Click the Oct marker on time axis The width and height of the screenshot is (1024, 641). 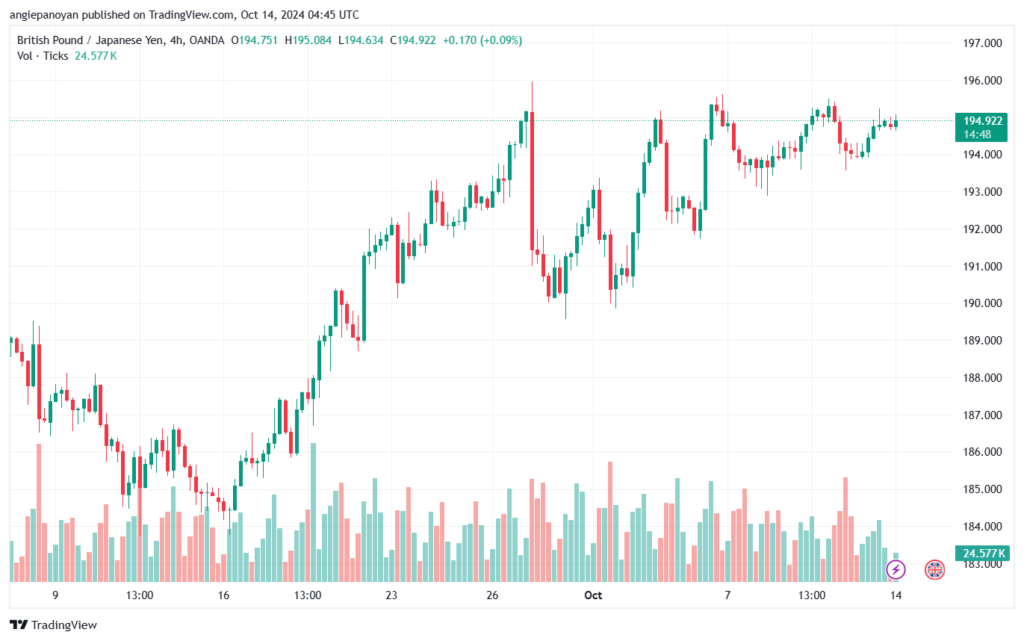593,595
